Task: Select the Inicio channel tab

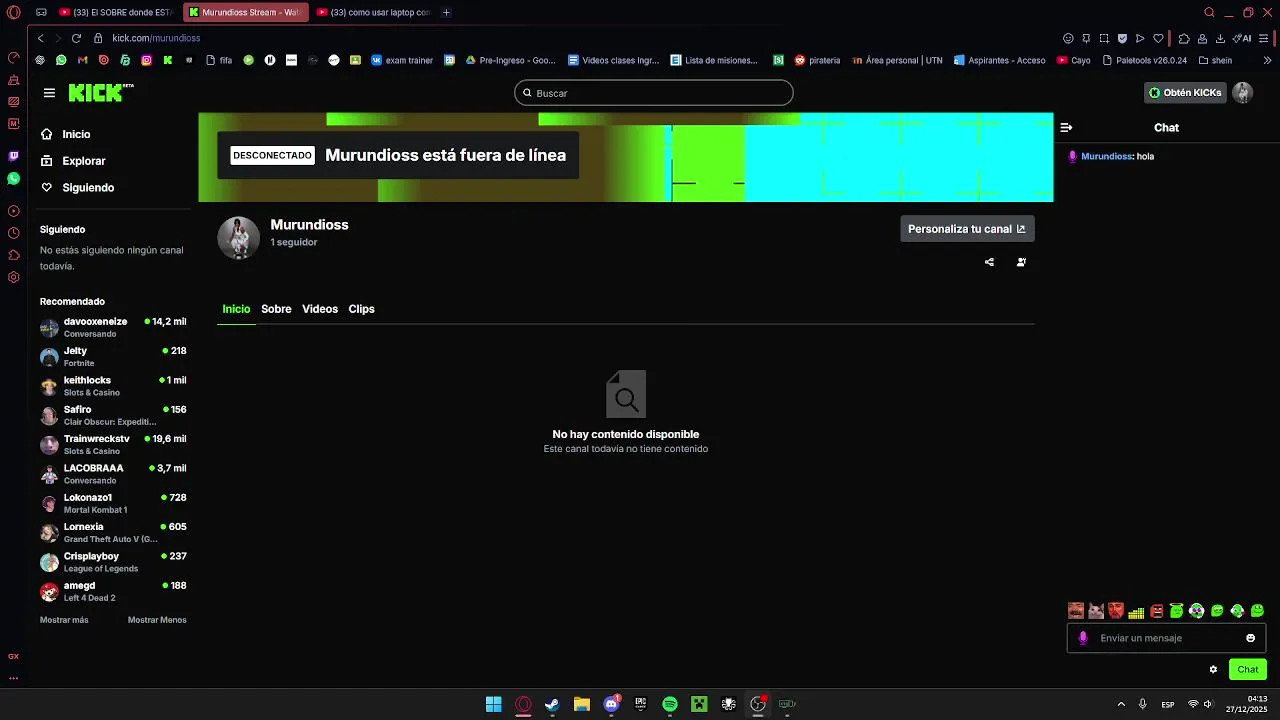Action: tap(236, 309)
